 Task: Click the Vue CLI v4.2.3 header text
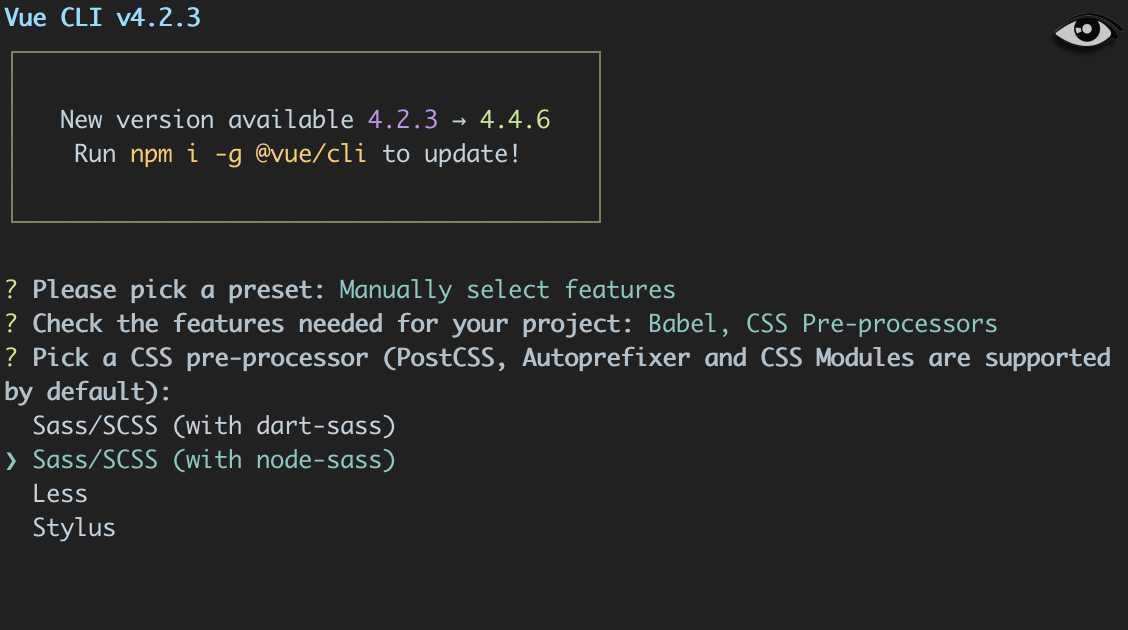tap(103, 17)
